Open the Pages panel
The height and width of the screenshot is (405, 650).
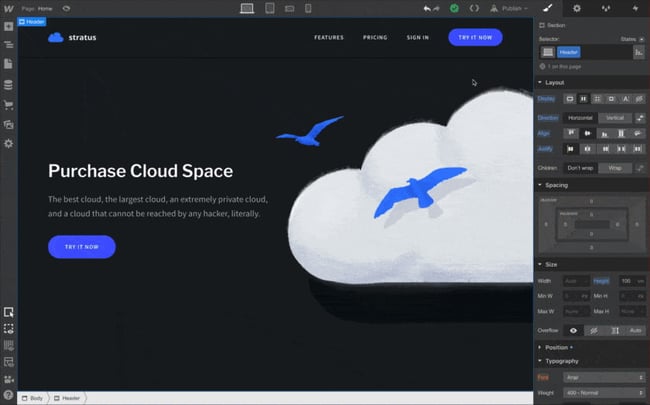[x=8, y=64]
